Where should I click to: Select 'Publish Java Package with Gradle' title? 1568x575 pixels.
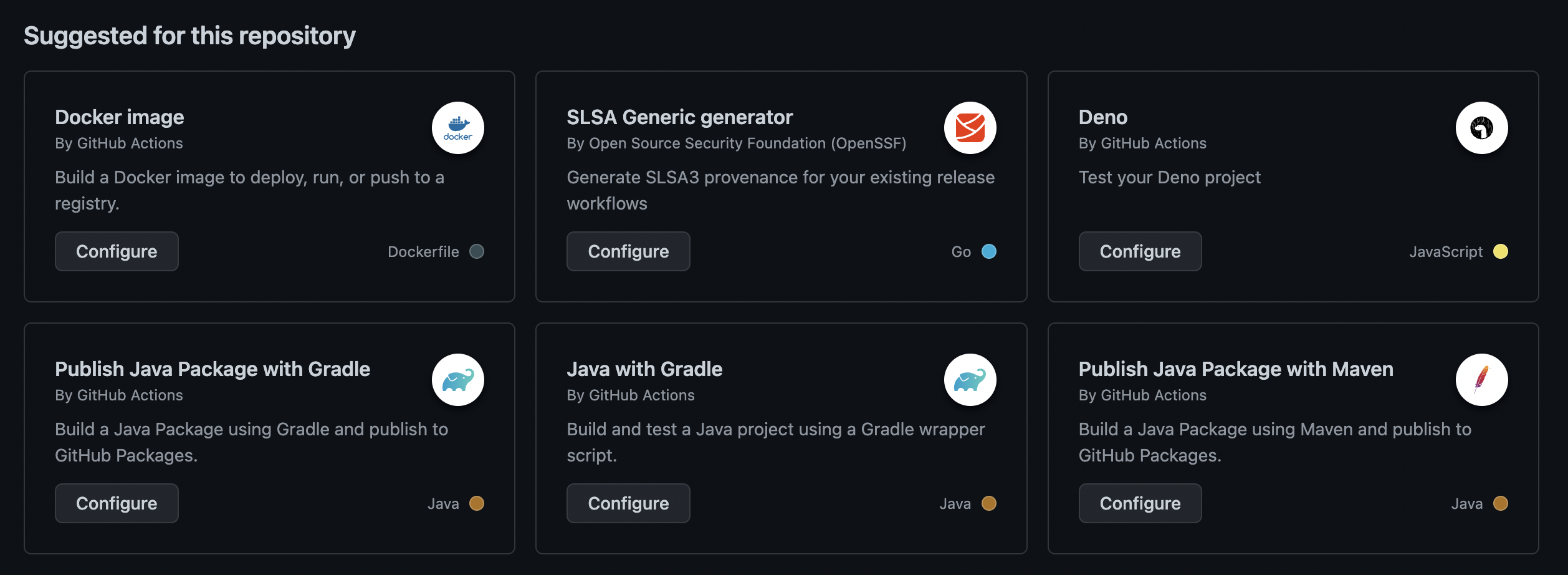pos(213,369)
